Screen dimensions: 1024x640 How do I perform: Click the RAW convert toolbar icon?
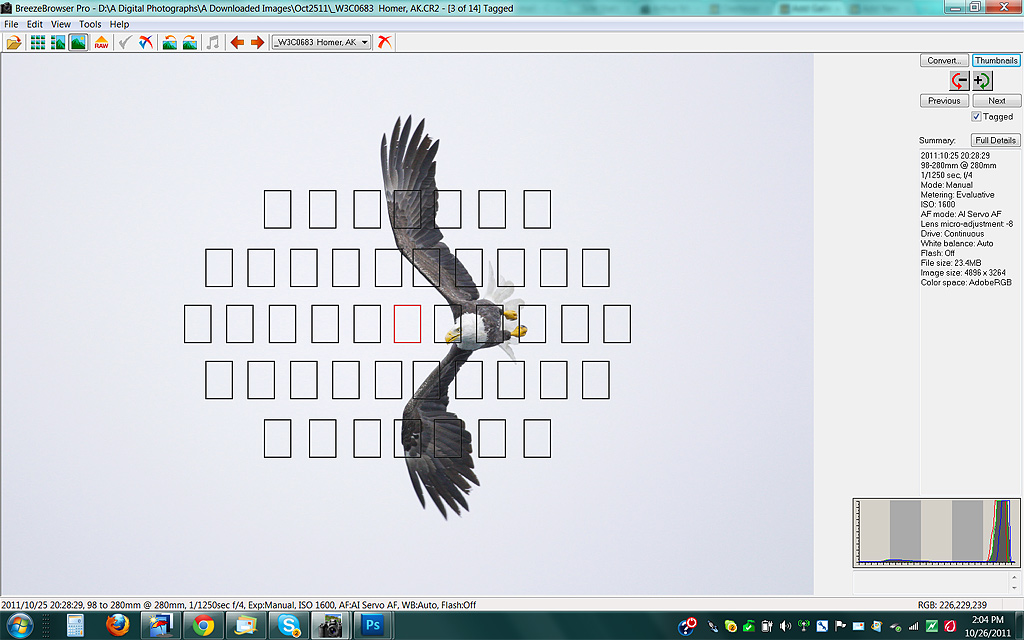(x=101, y=42)
